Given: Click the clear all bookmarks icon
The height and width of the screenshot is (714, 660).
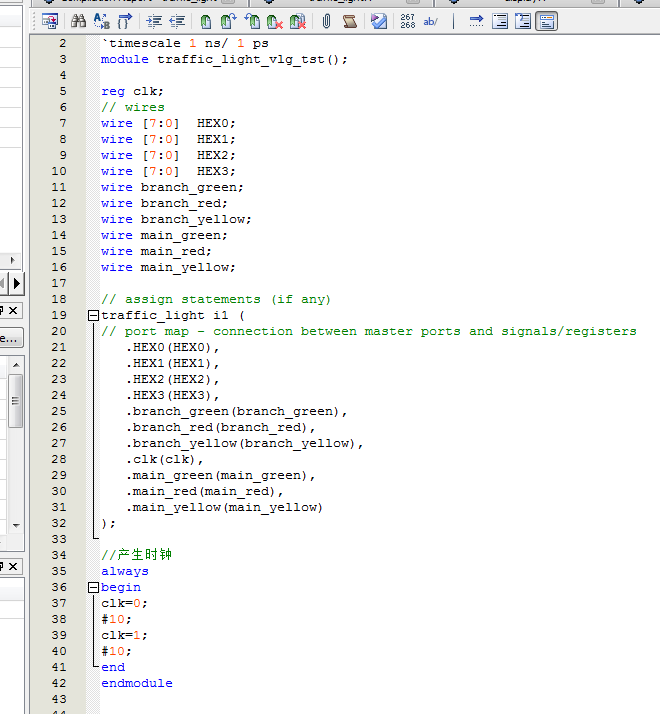Looking at the screenshot, I should 298,21.
